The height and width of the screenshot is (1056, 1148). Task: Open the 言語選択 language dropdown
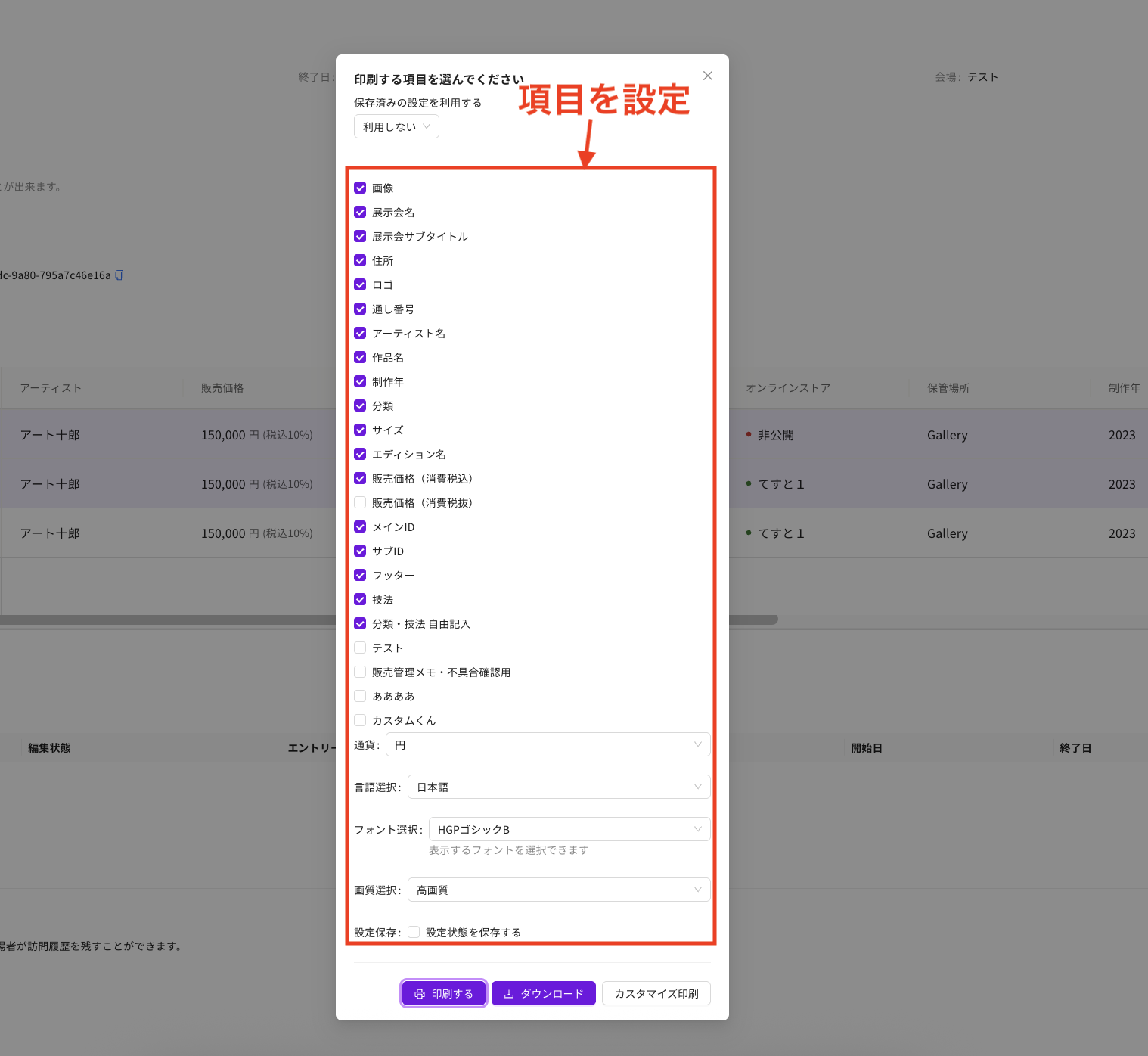pos(558,787)
